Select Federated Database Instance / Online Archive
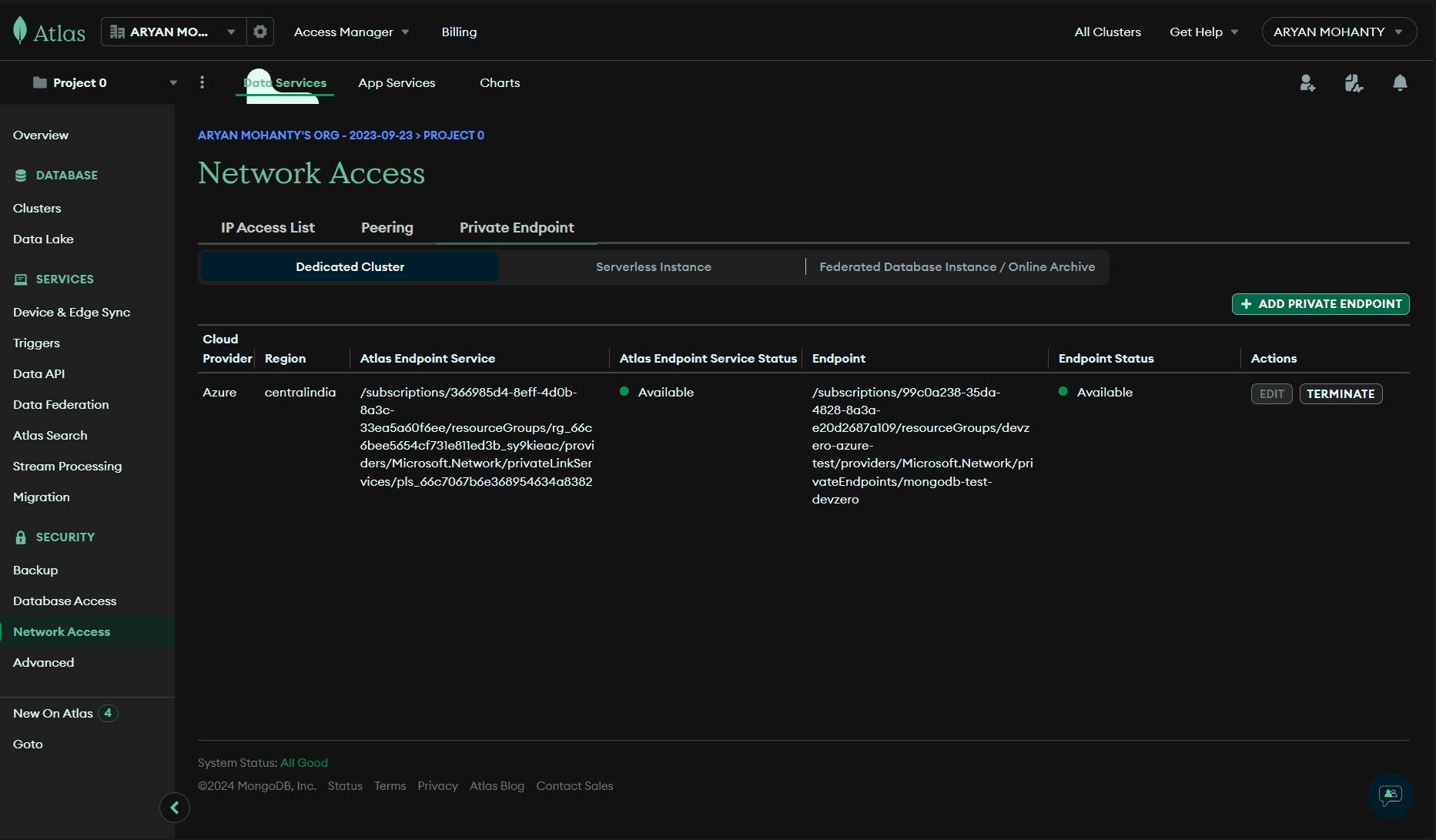Viewport: 1436px width, 840px height. coord(957,266)
